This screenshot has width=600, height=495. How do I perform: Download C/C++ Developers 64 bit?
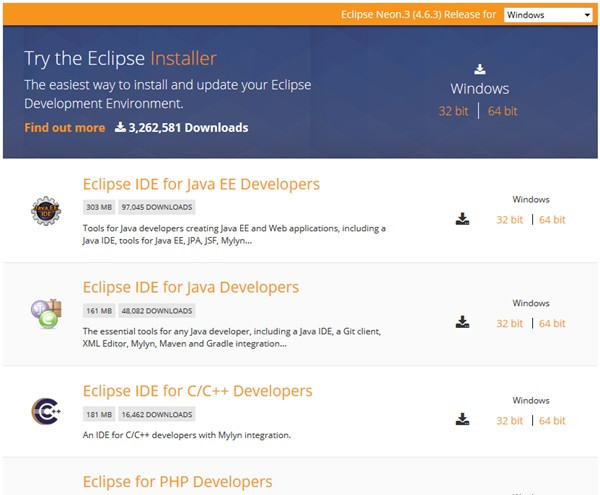click(x=552, y=421)
